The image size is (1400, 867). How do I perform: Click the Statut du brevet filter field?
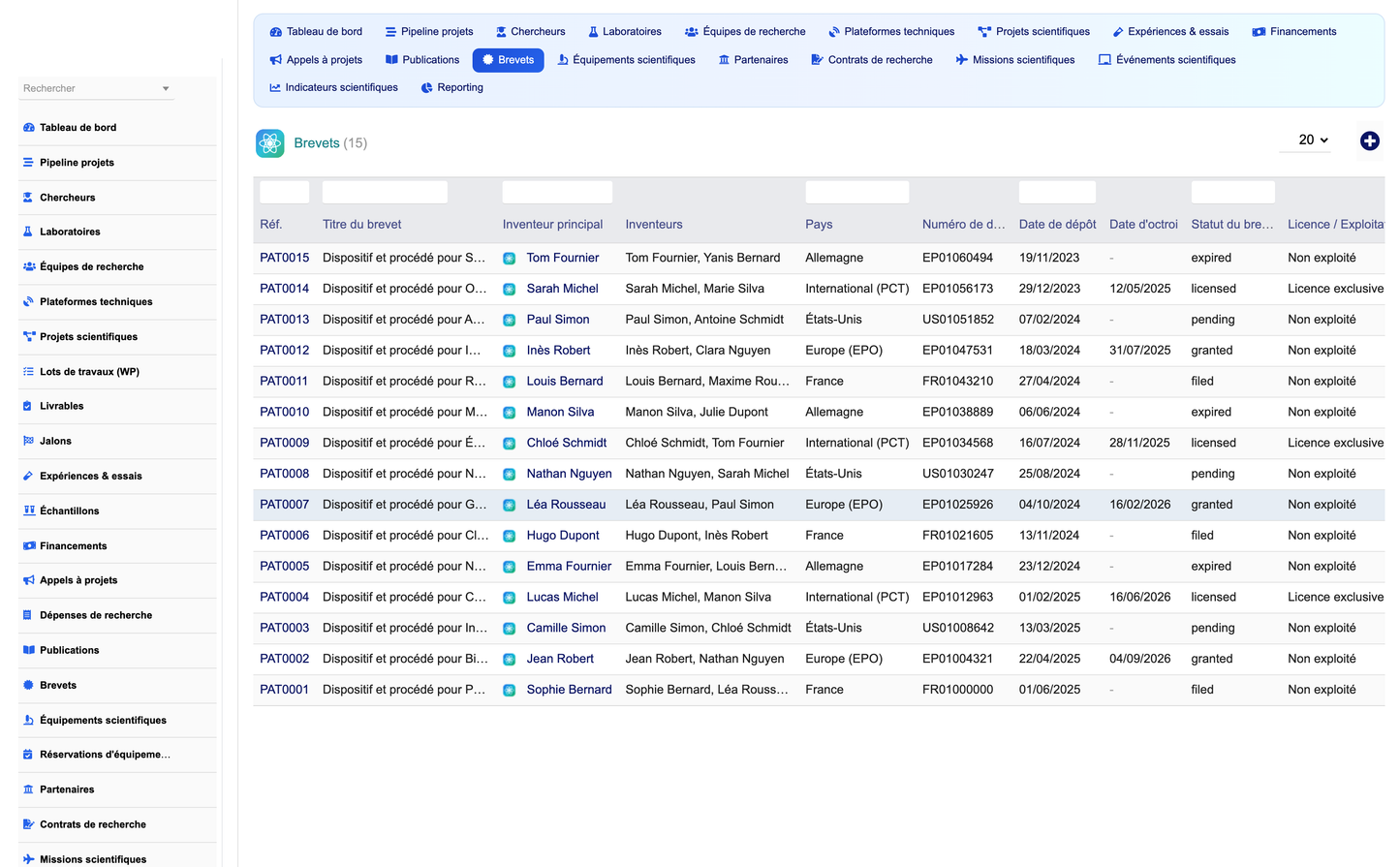pyautogui.click(x=1232, y=192)
